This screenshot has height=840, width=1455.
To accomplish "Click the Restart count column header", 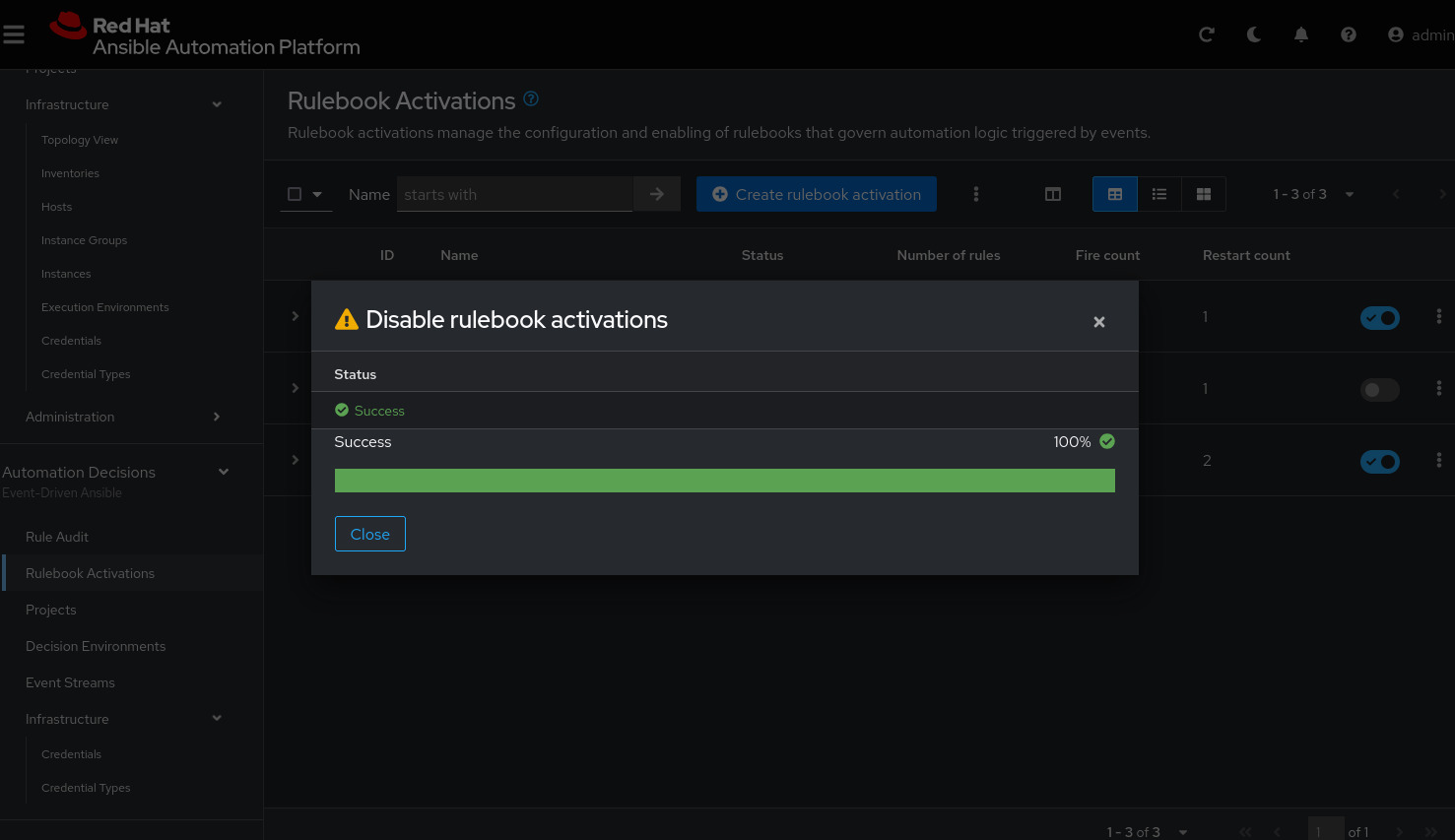I will coord(1246,255).
